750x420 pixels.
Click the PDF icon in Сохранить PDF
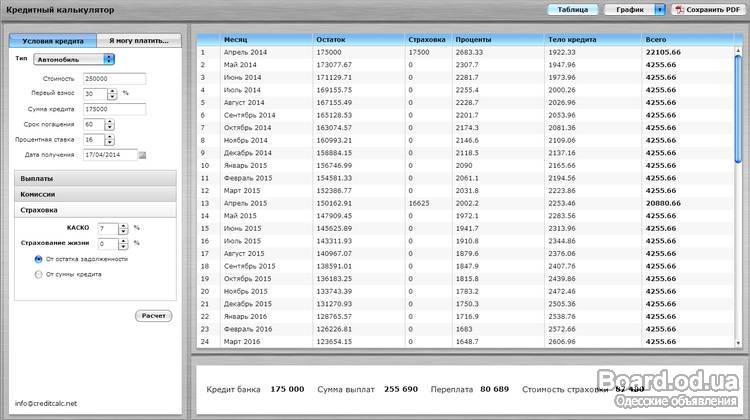tap(679, 10)
